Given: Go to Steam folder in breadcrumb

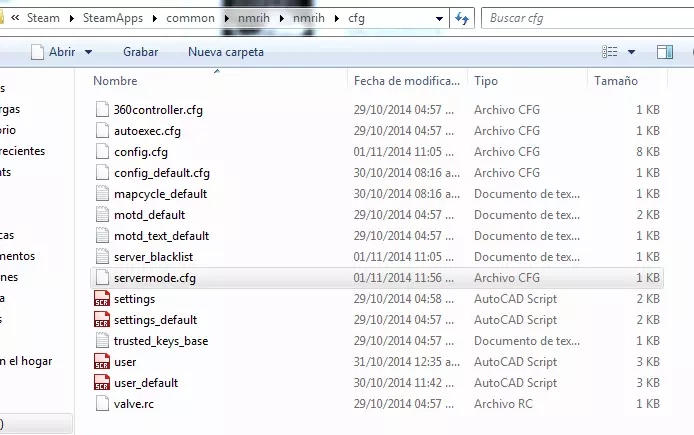Looking at the screenshot, I should coord(43,18).
